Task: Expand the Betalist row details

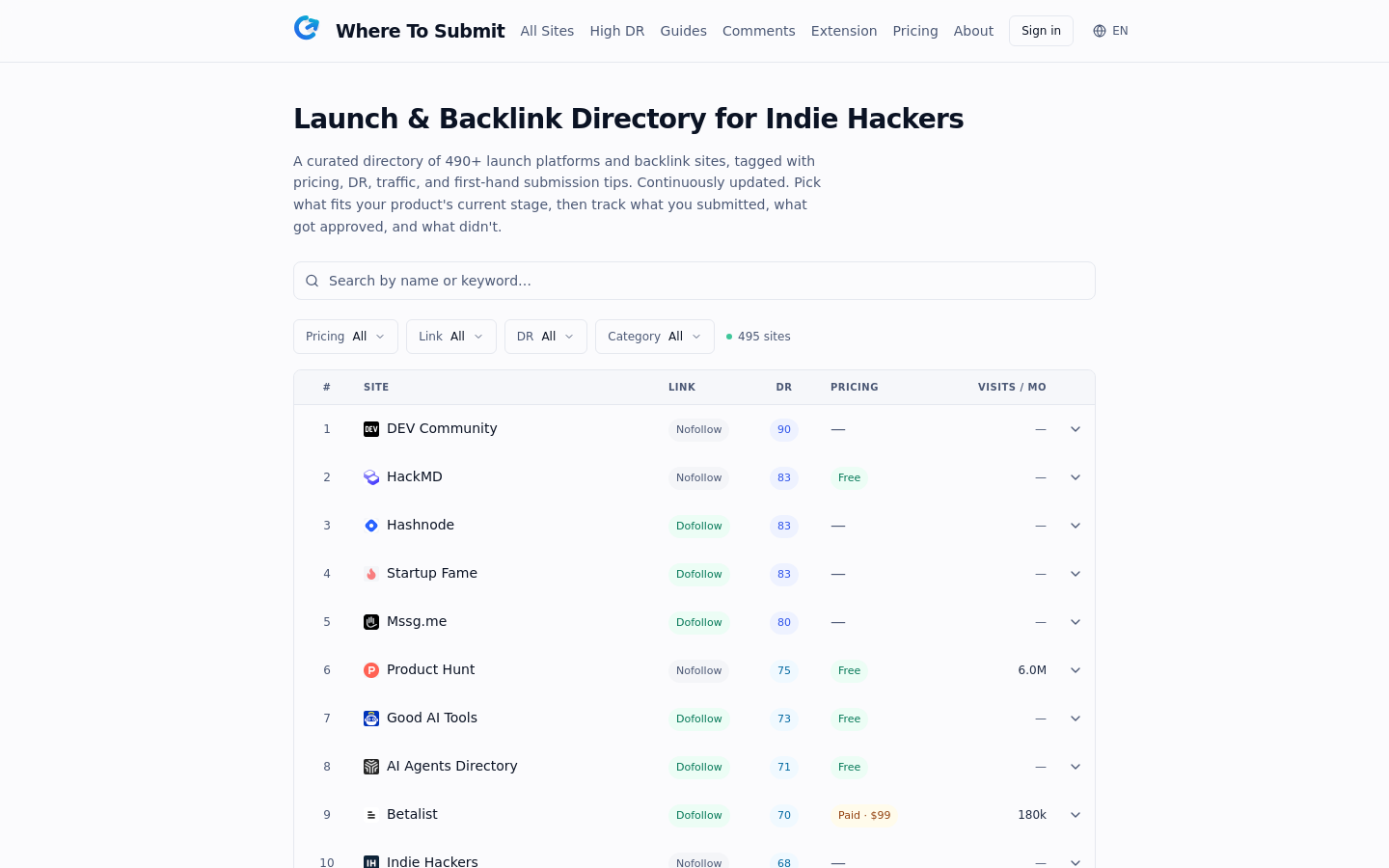Action: pos(1076,815)
